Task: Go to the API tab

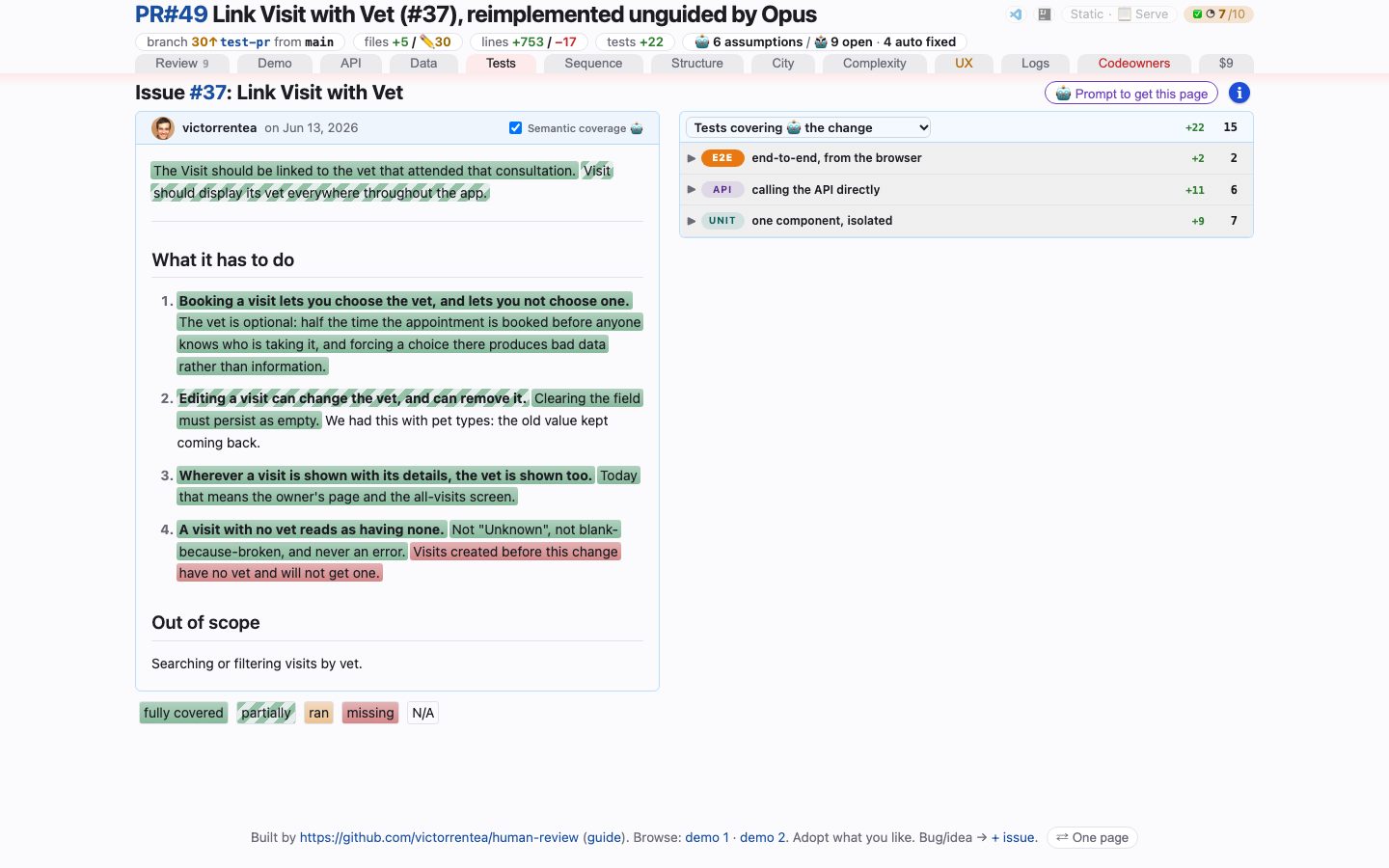Action: tap(351, 64)
